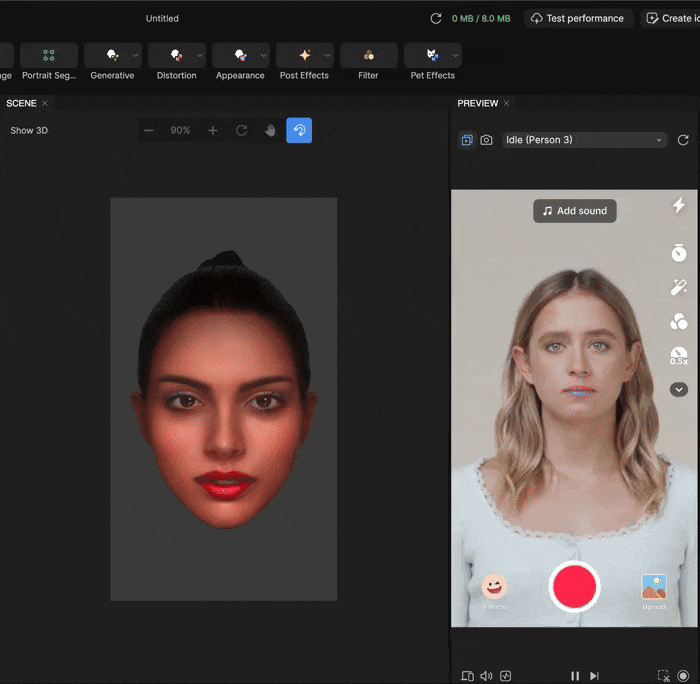Screen dimensions: 700x684
Task: Expand the Post Effects dropdown arrow
Action: point(327,55)
